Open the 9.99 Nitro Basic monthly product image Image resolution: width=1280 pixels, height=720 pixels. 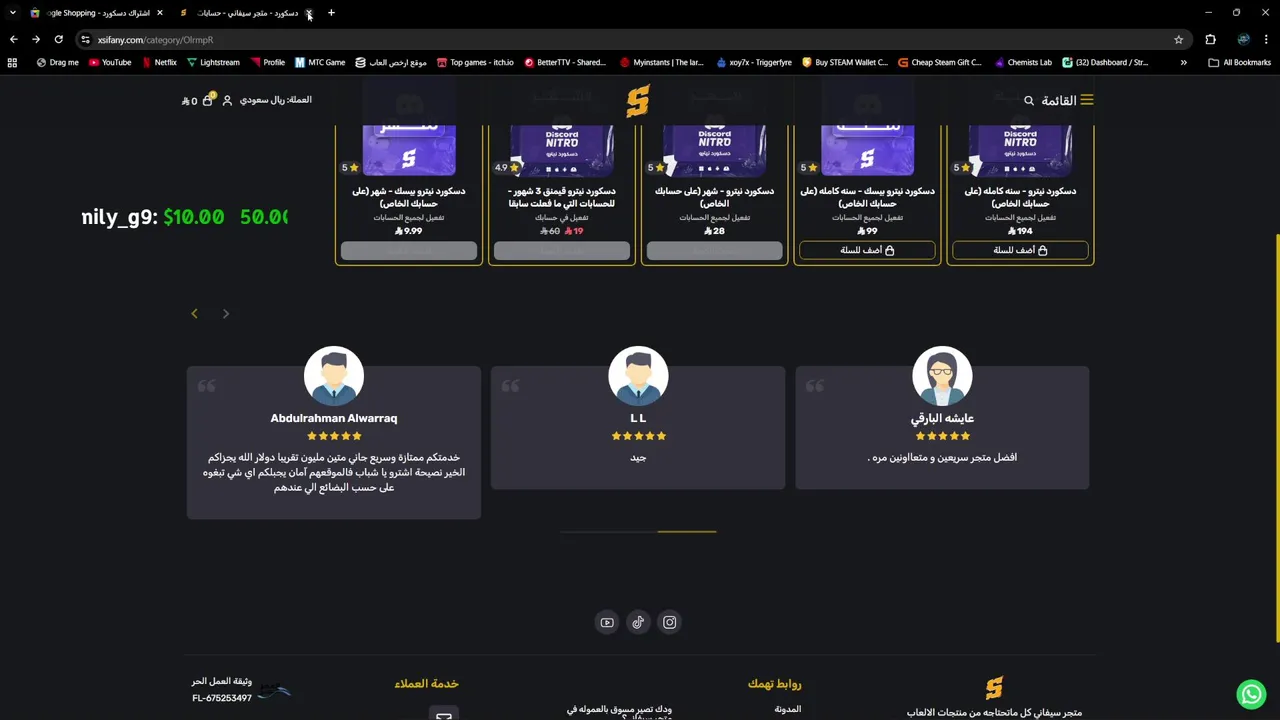pos(409,150)
